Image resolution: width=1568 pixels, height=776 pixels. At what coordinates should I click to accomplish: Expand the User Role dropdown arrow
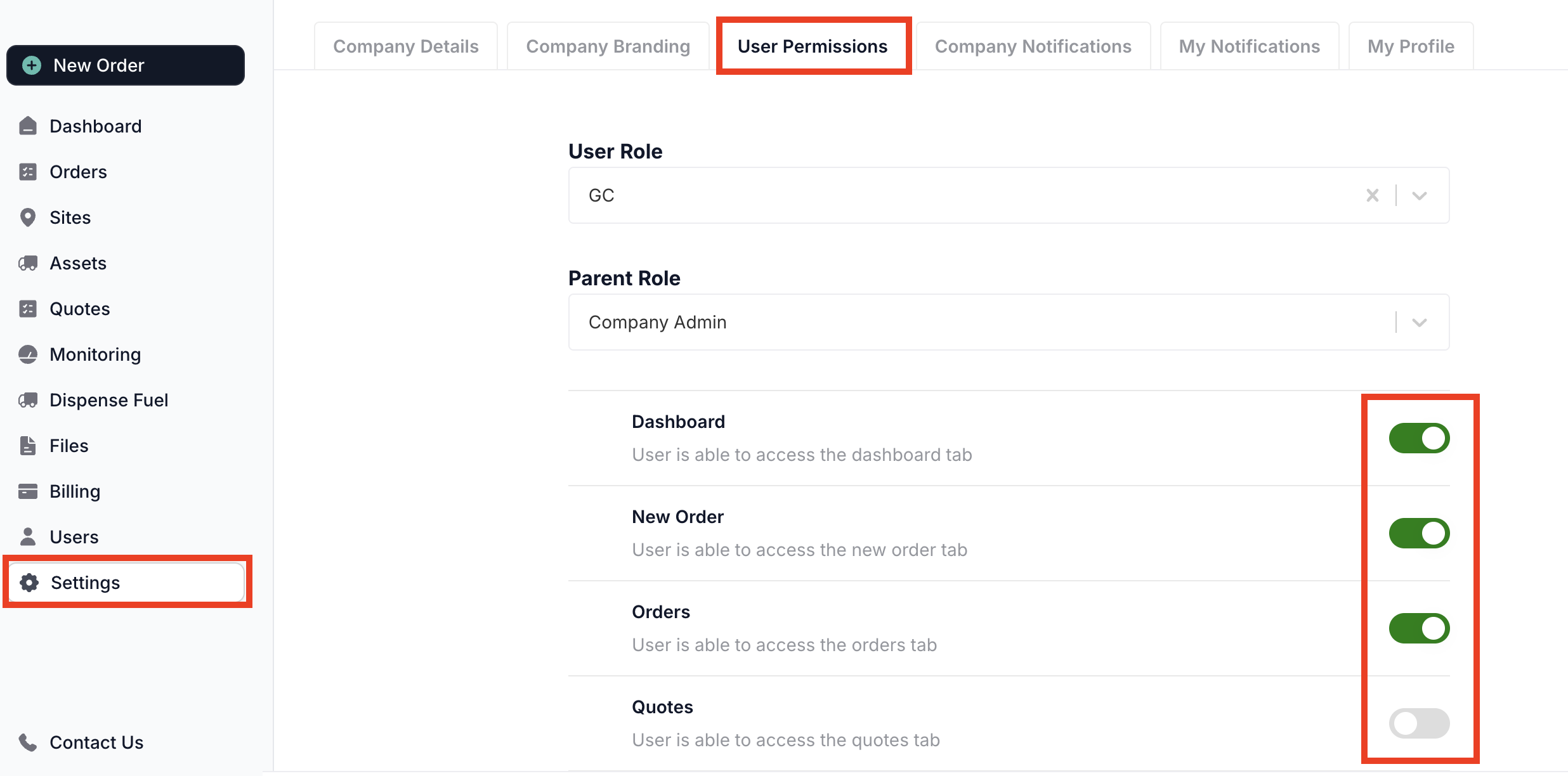point(1420,195)
